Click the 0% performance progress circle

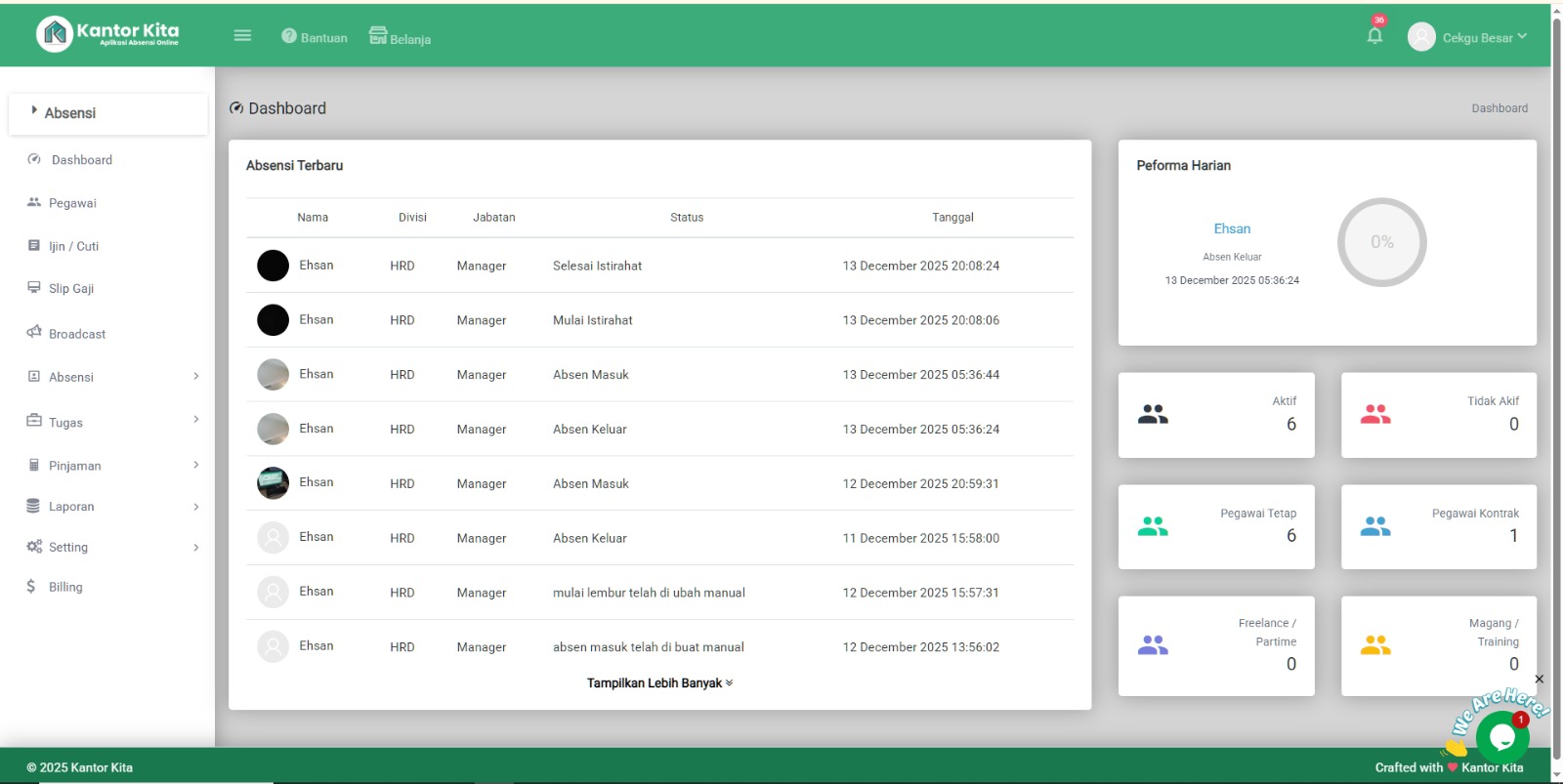point(1381,242)
